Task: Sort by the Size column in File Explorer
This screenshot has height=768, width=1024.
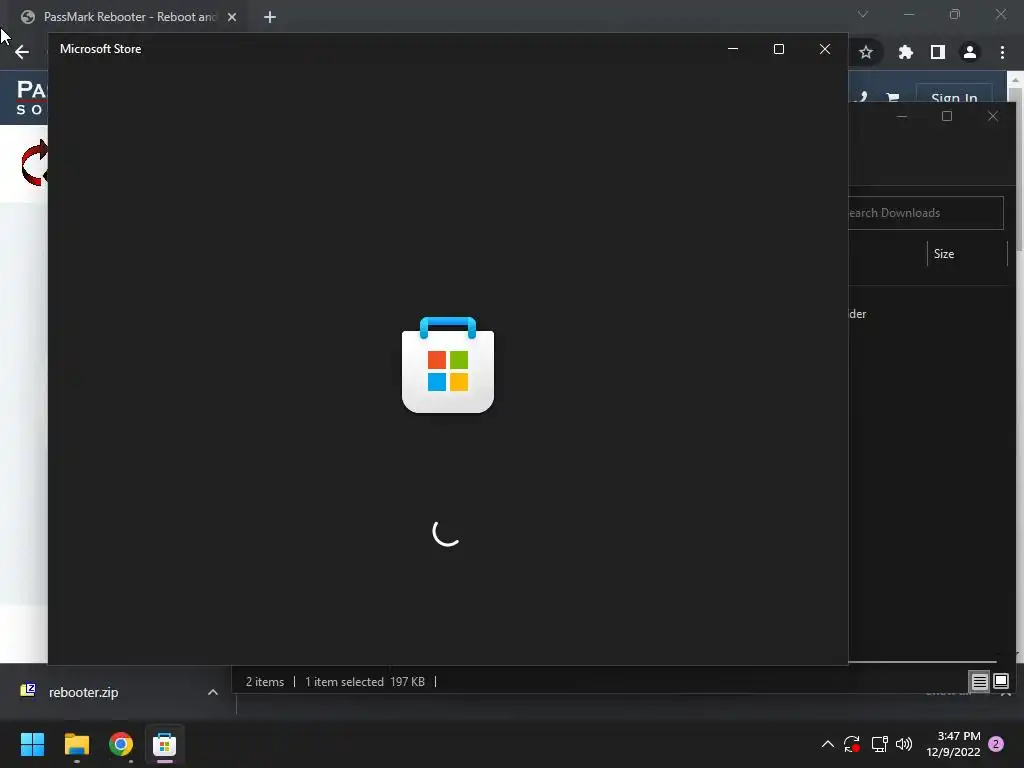Action: [x=967, y=254]
